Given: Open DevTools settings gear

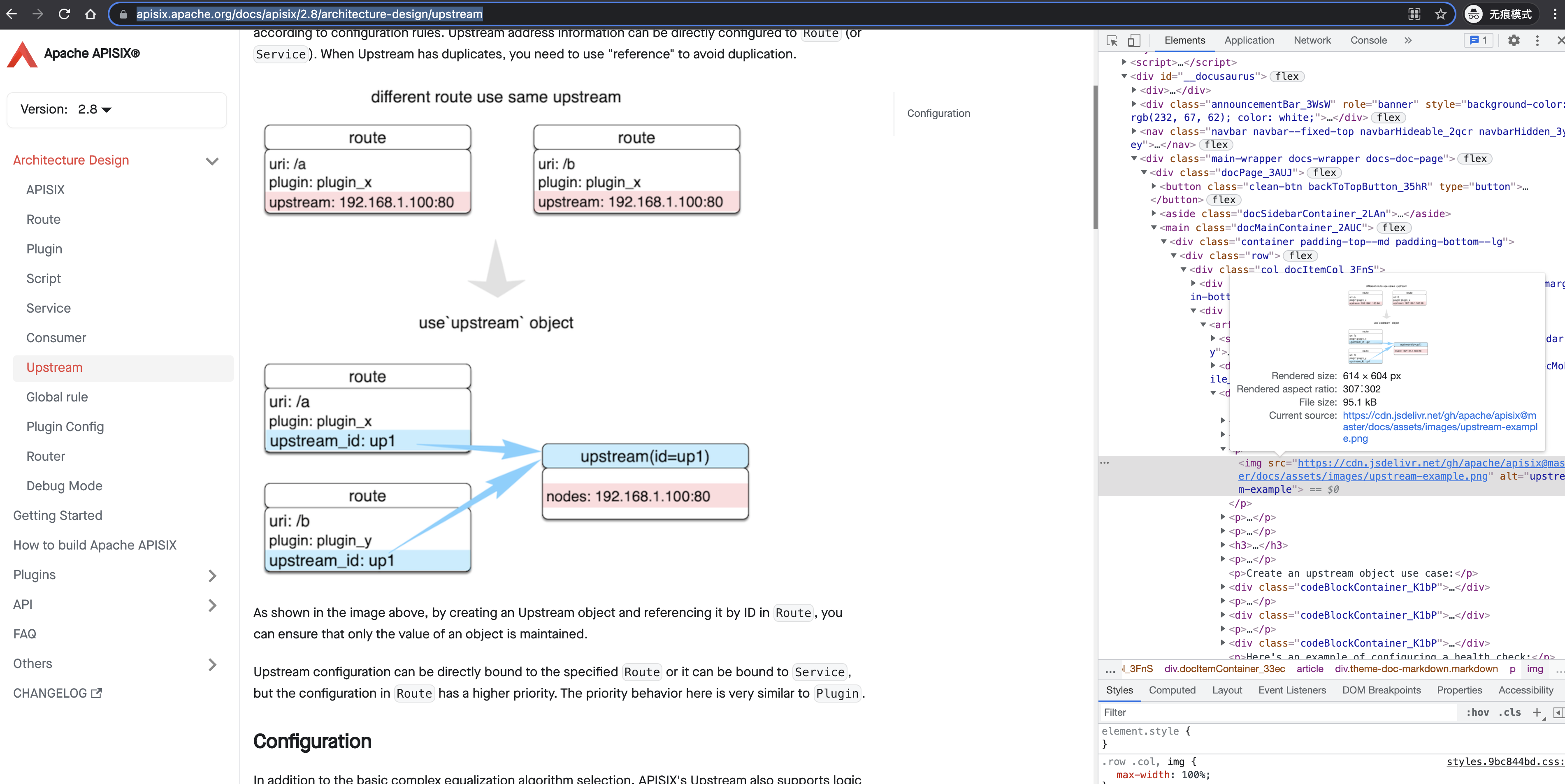Looking at the screenshot, I should [1513, 40].
